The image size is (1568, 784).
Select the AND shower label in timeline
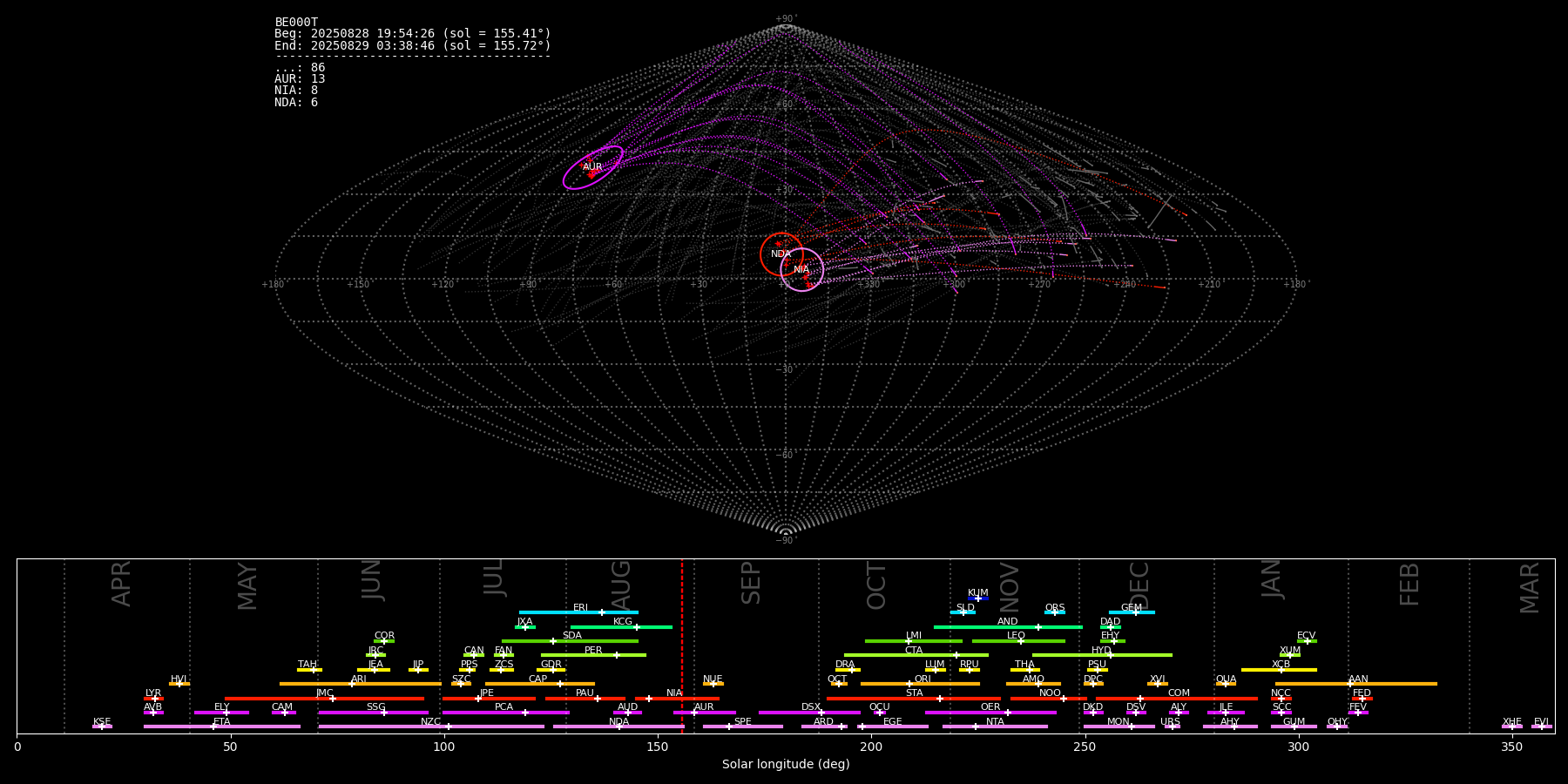coord(1008,622)
